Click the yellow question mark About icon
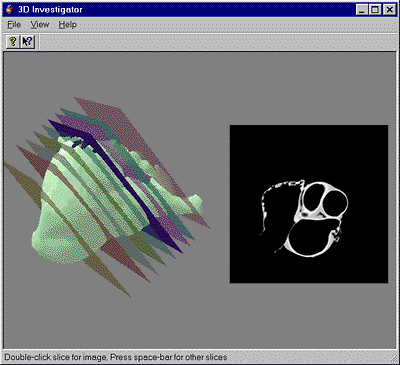Screen dimensions: 400x365 13,42
